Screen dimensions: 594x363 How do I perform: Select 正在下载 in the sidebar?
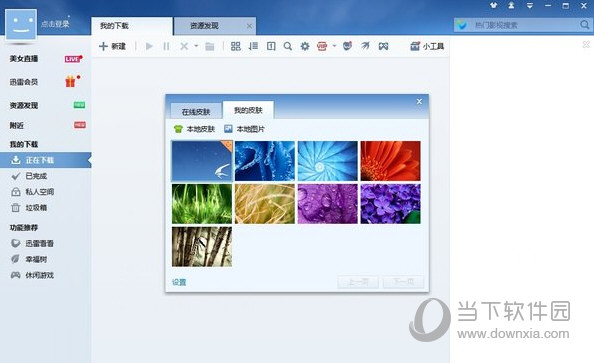[x=45, y=160]
